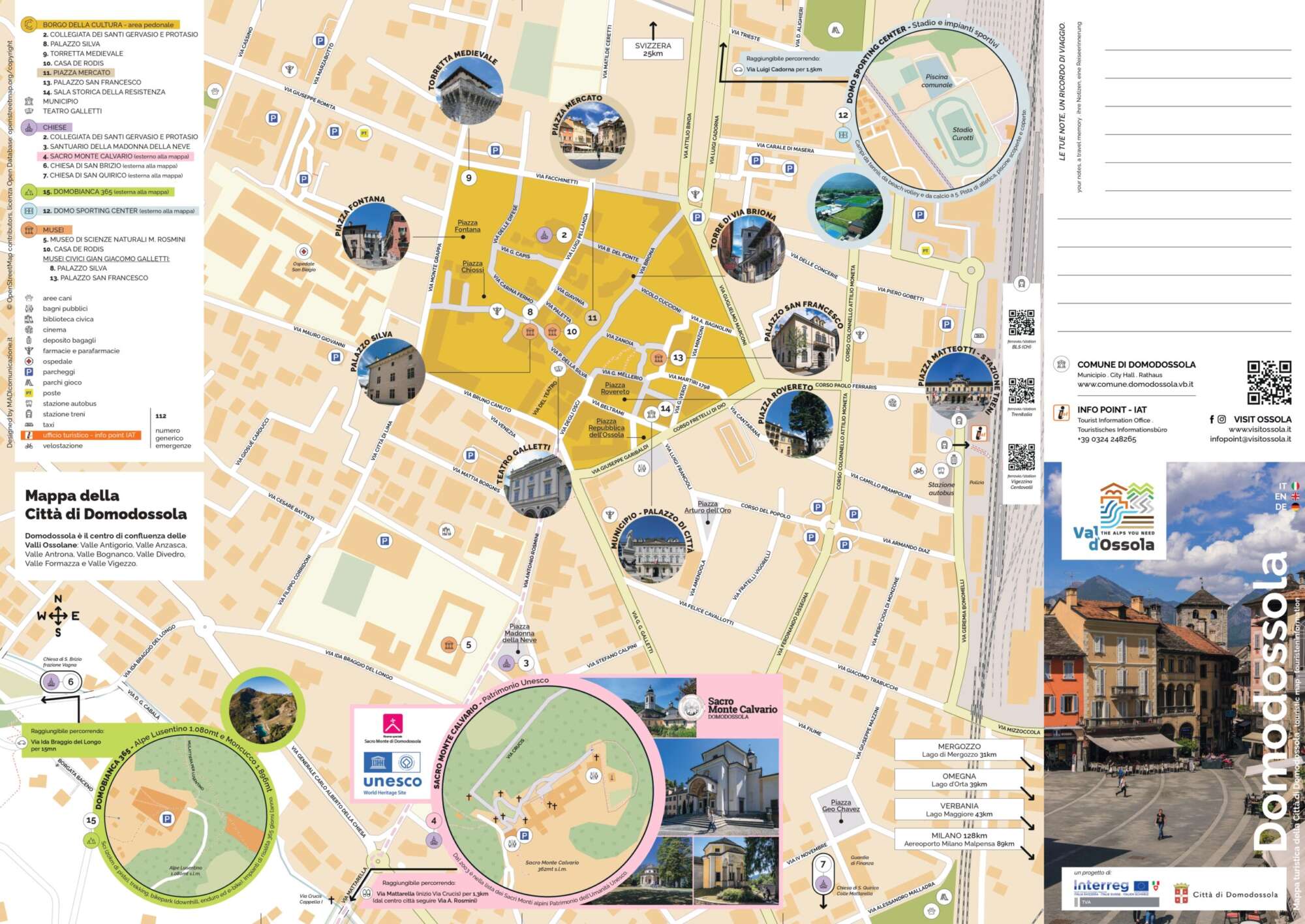
Task: Select the DE language flag
Action: 1295,506
